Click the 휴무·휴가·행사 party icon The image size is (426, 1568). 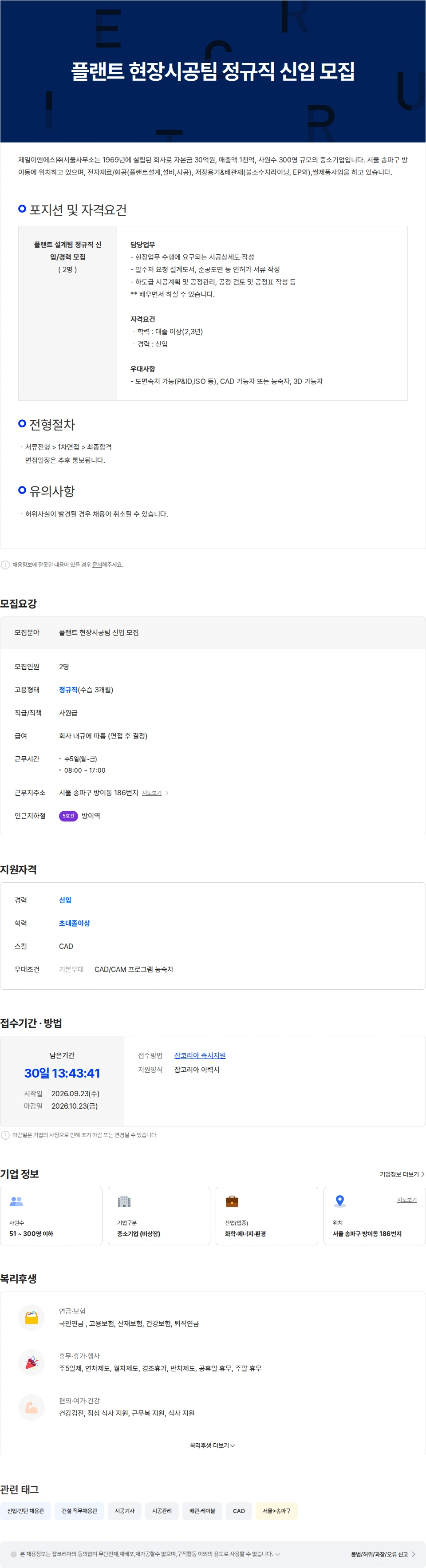(x=32, y=1362)
